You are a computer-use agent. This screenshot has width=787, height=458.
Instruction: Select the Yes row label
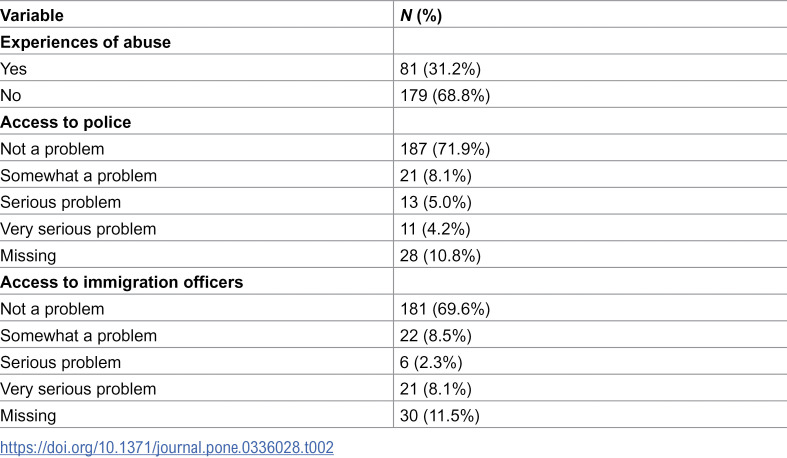pyautogui.click(x=14, y=69)
